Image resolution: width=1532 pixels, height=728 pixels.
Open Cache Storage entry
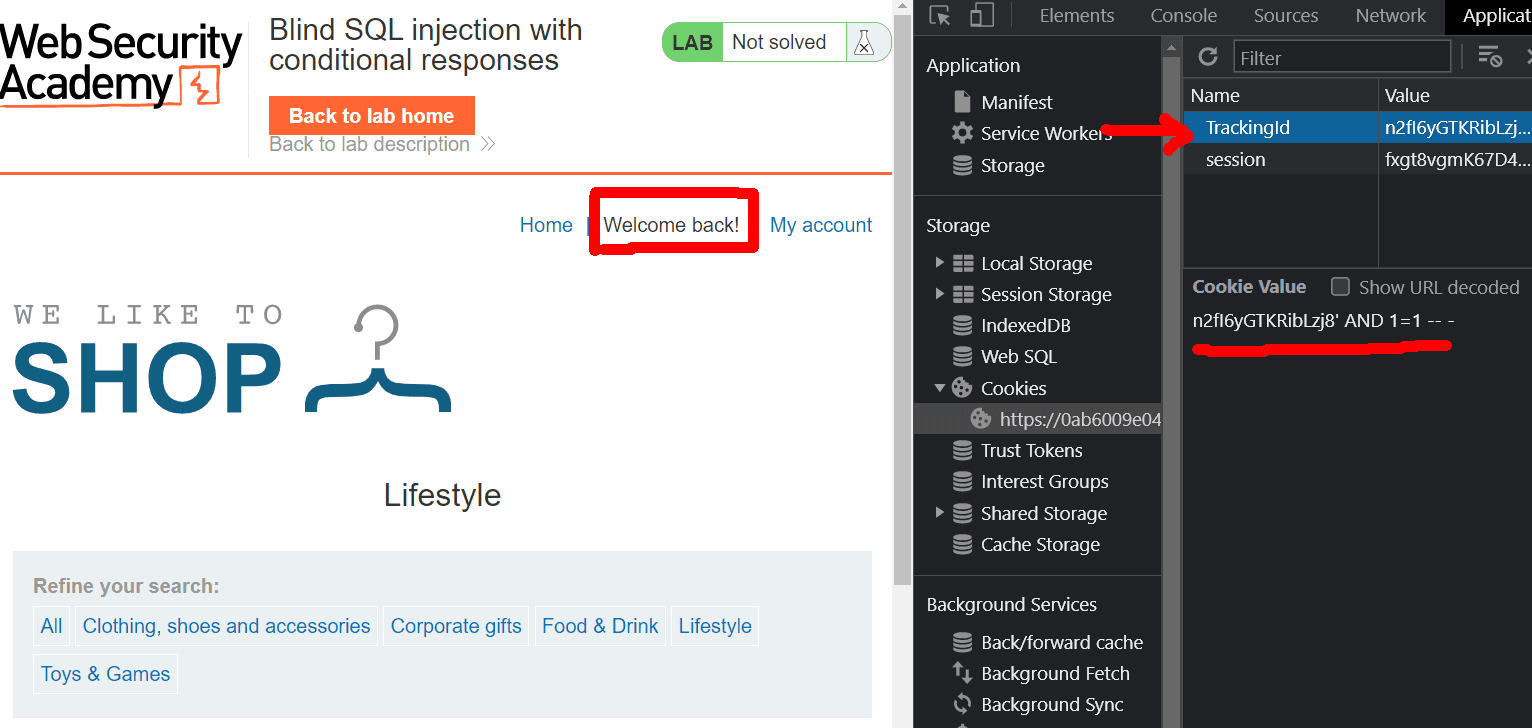coord(1040,544)
